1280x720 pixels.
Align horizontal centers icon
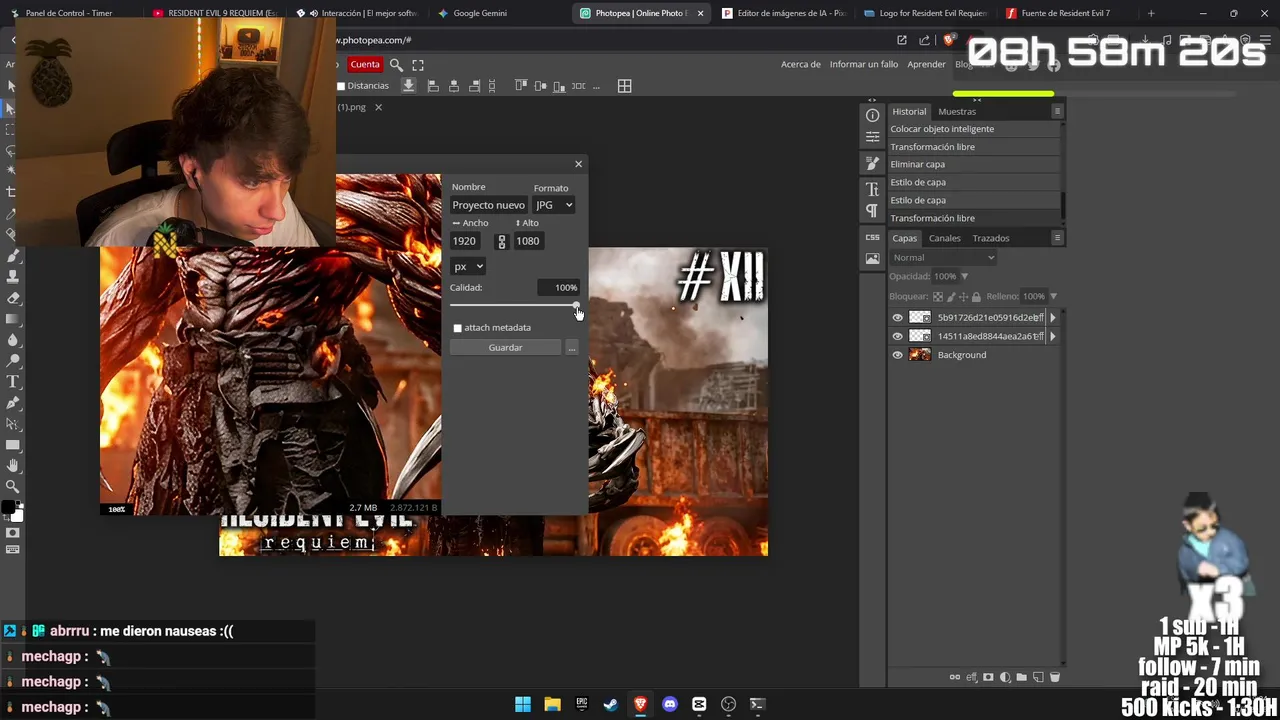coord(454,86)
